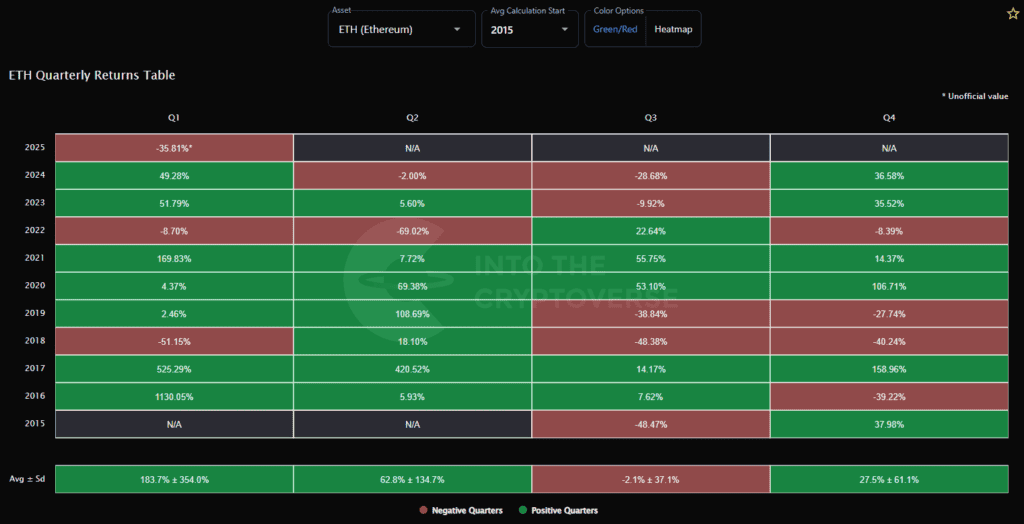Click the 69.38% cell

(413, 286)
